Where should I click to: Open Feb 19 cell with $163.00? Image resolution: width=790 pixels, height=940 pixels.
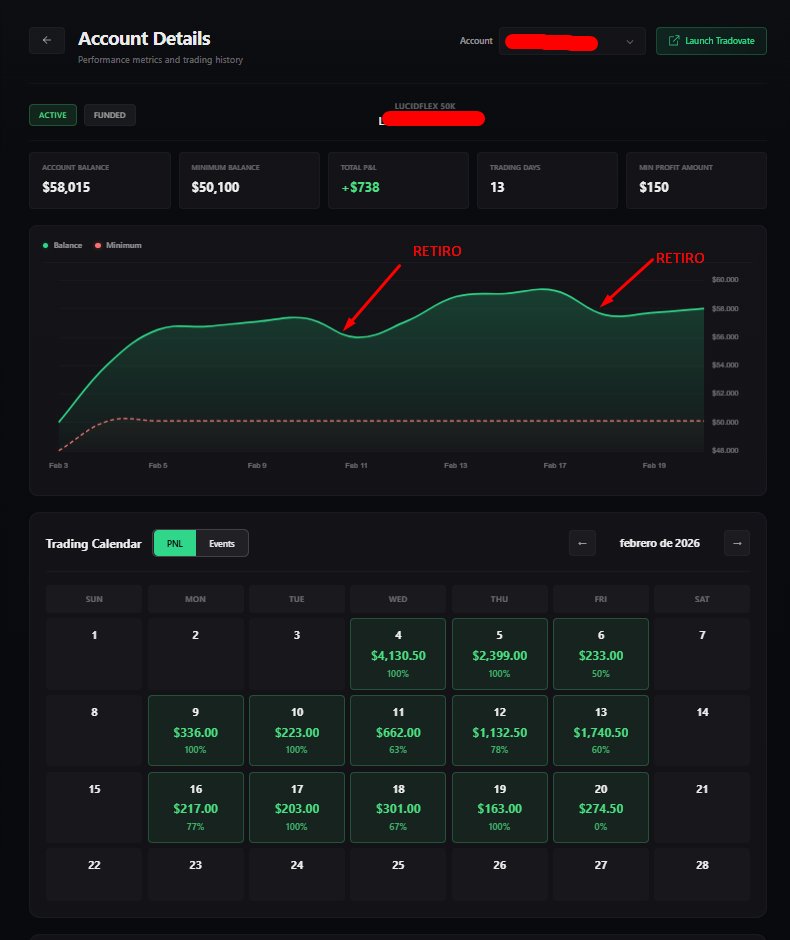click(x=499, y=808)
